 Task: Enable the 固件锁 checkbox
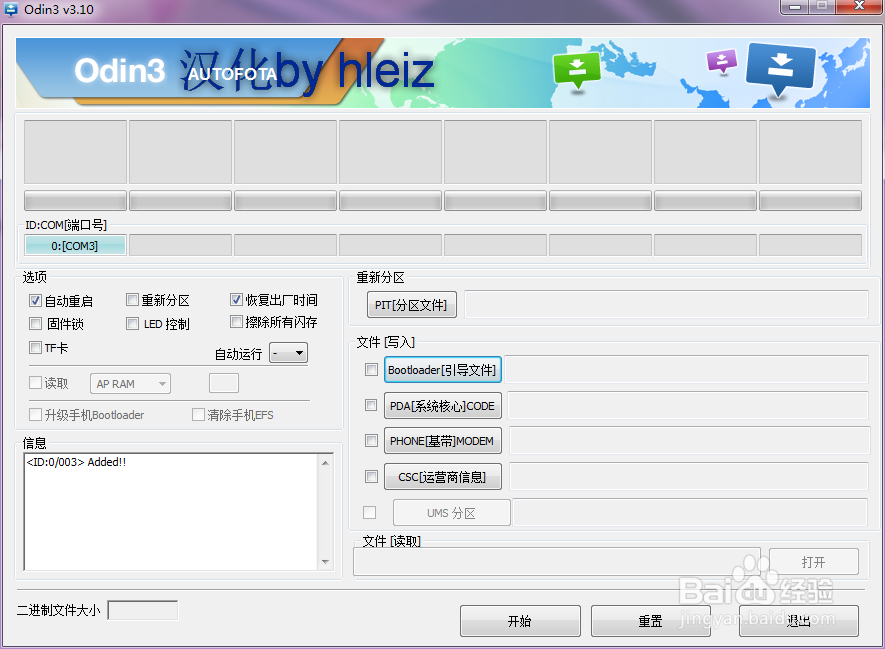tap(36, 324)
